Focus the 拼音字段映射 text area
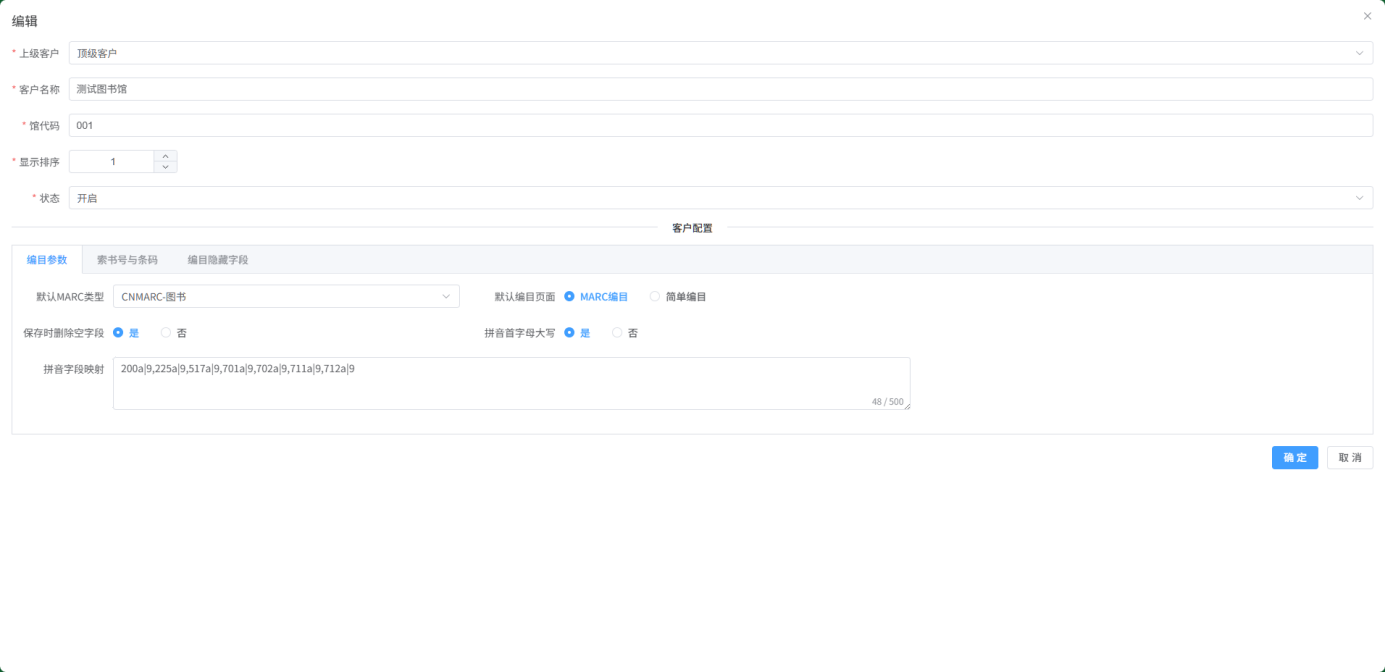Image resolution: width=1385 pixels, height=672 pixels. 512,383
